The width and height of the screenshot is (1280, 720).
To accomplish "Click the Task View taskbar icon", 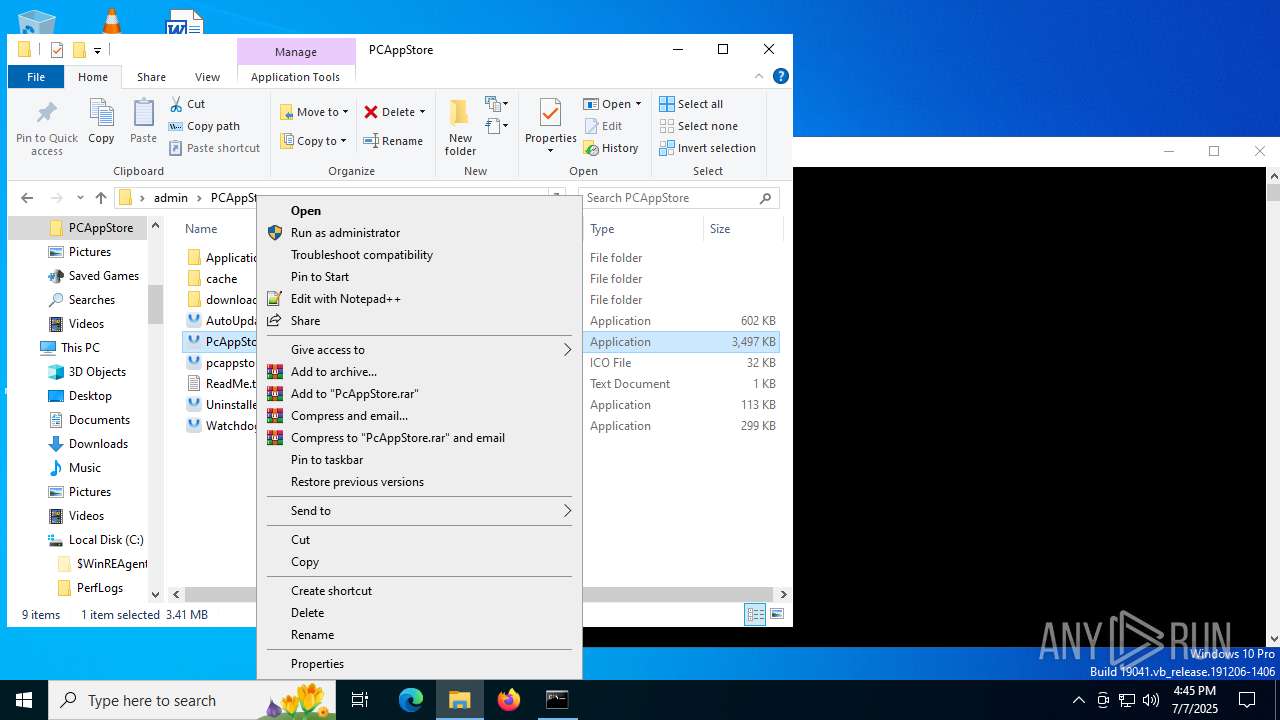I will [x=360, y=700].
